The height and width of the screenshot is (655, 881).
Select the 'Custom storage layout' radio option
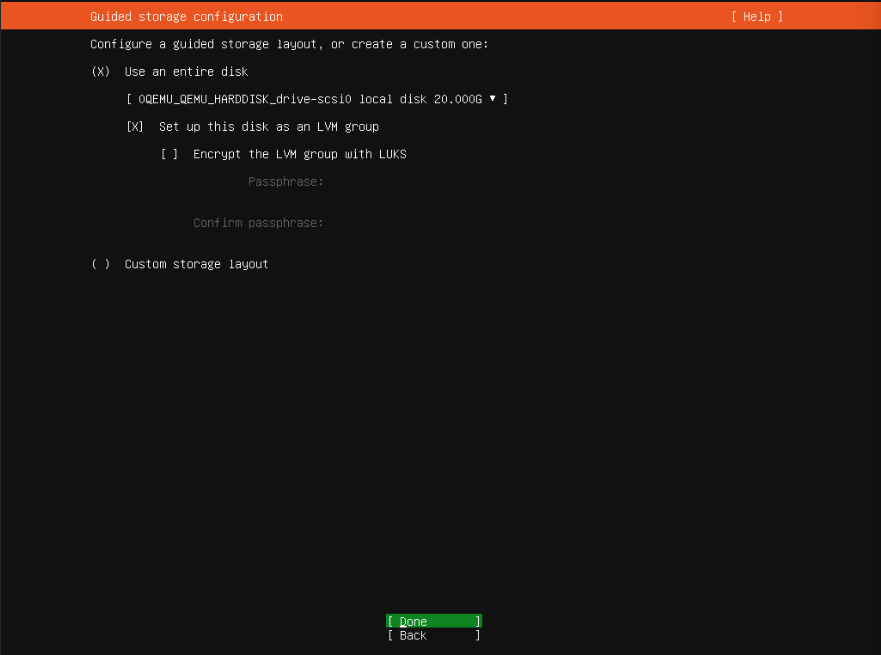(101, 264)
